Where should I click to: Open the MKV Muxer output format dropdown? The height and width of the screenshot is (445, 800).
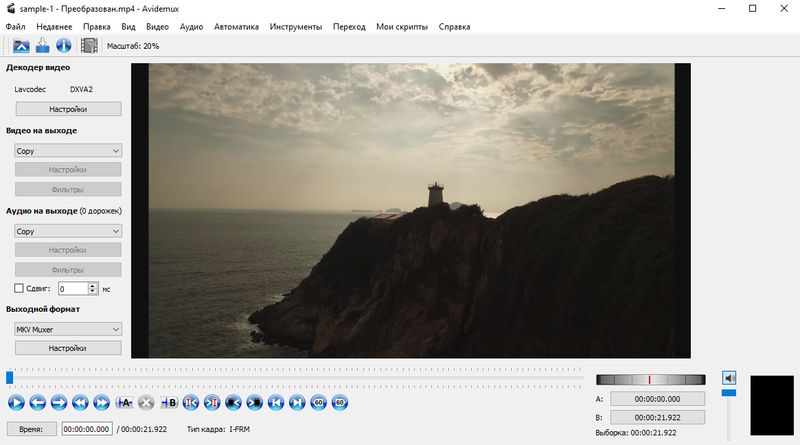pyautogui.click(x=68, y=328)
